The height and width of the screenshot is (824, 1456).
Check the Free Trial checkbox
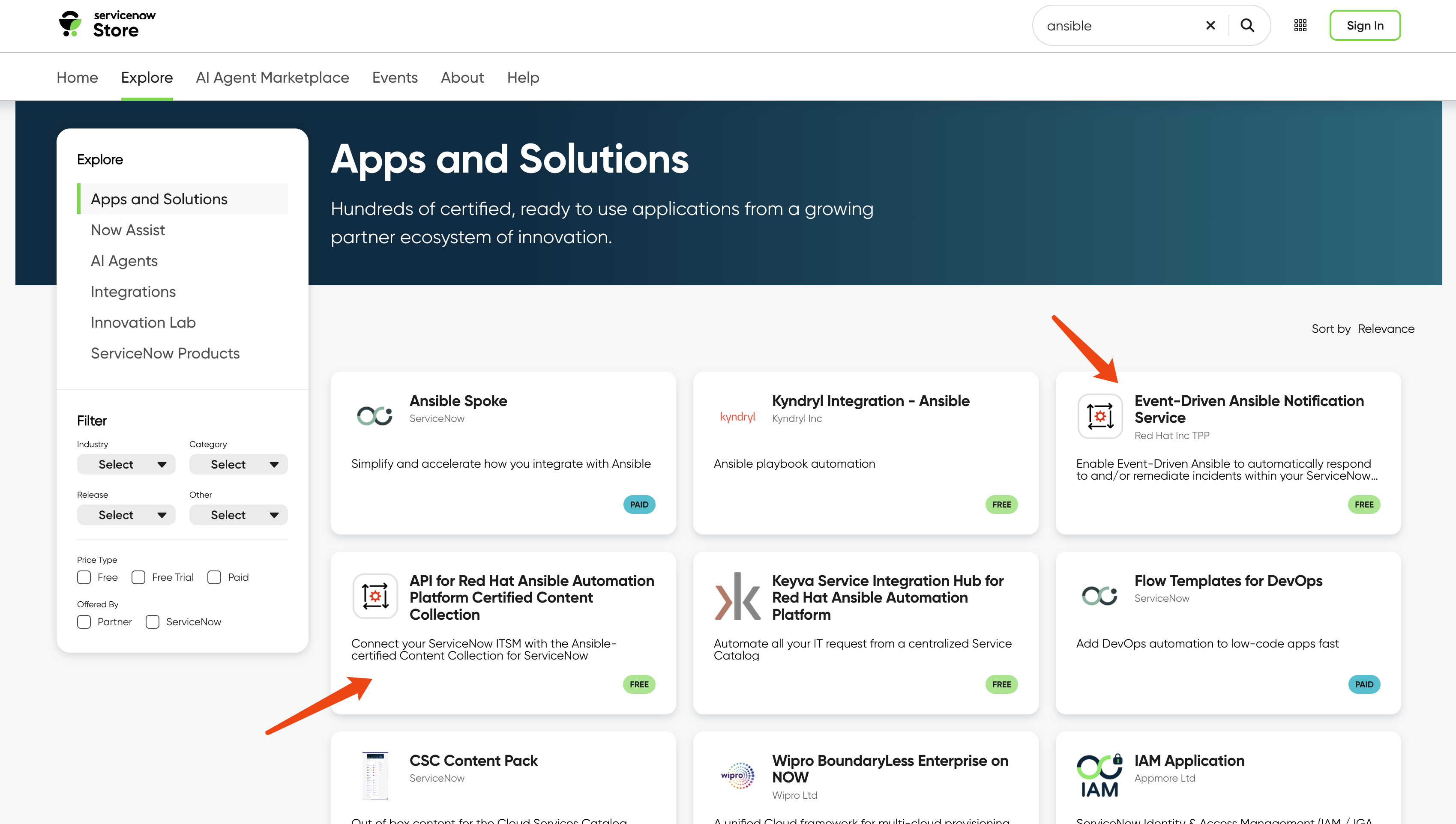[139, 577]
